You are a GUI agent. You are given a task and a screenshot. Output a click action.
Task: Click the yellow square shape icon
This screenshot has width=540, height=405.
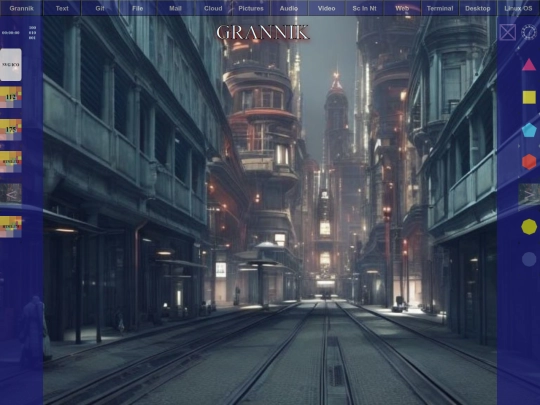(x=529, y=97)
